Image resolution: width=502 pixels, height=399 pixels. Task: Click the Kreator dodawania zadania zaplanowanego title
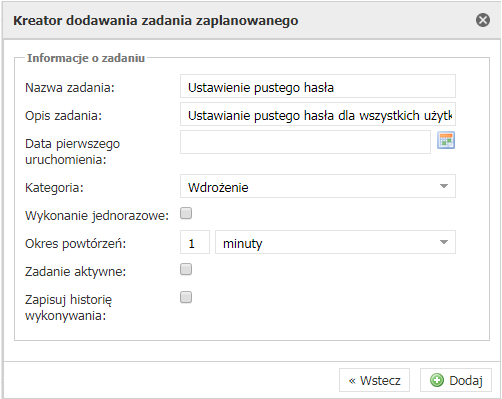(x=156, y=21)
